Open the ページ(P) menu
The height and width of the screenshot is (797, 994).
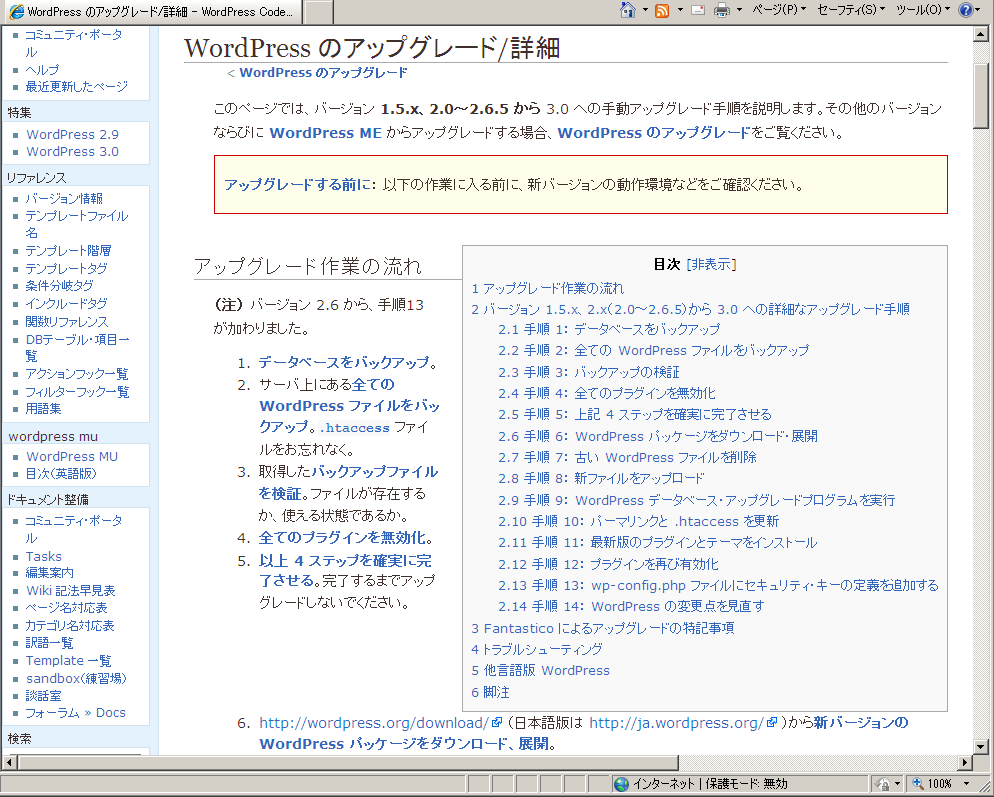(778, 10)
